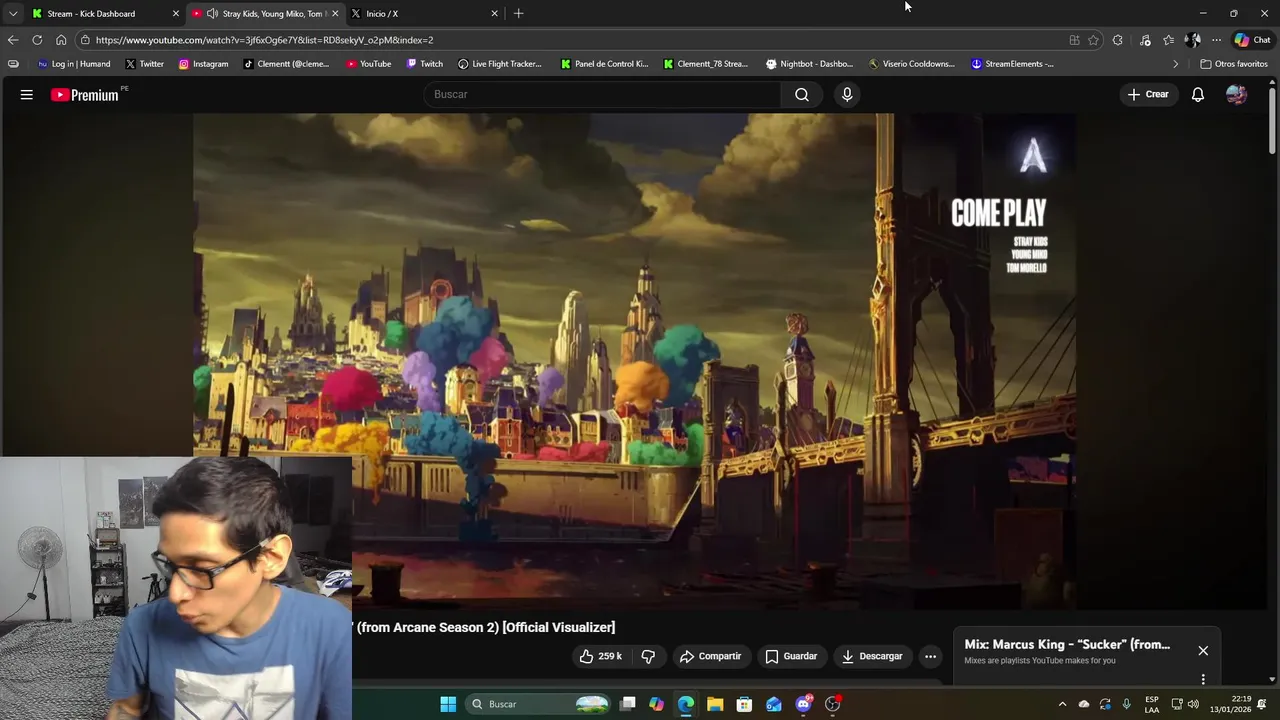Focus the YouTube Buscar search field
This screenshot has height=720, width=1280.
[x=603, y=94]
